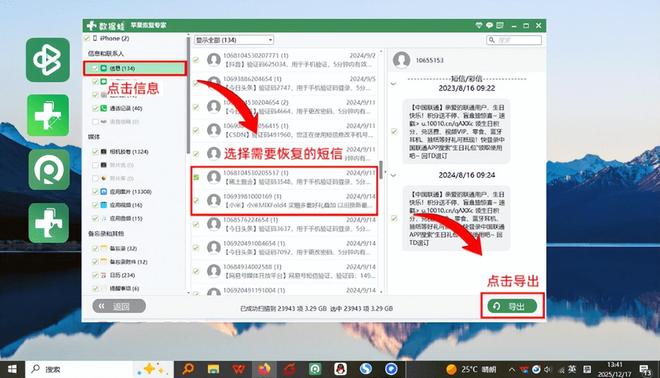
Task: Open the desktop app with the circular R logo
Action: (49, 170)
